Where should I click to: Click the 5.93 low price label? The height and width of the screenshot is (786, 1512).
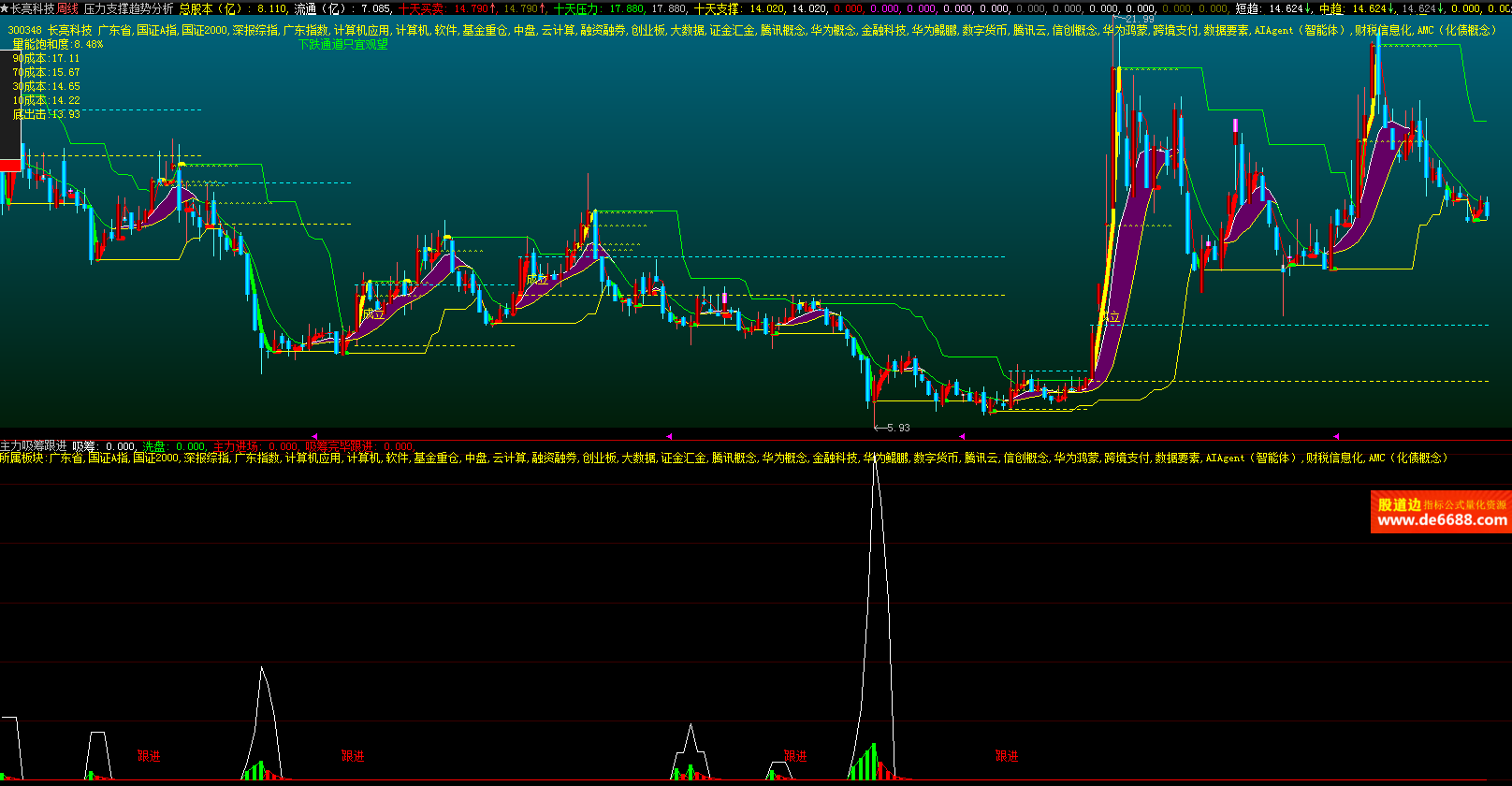point(897,428)
